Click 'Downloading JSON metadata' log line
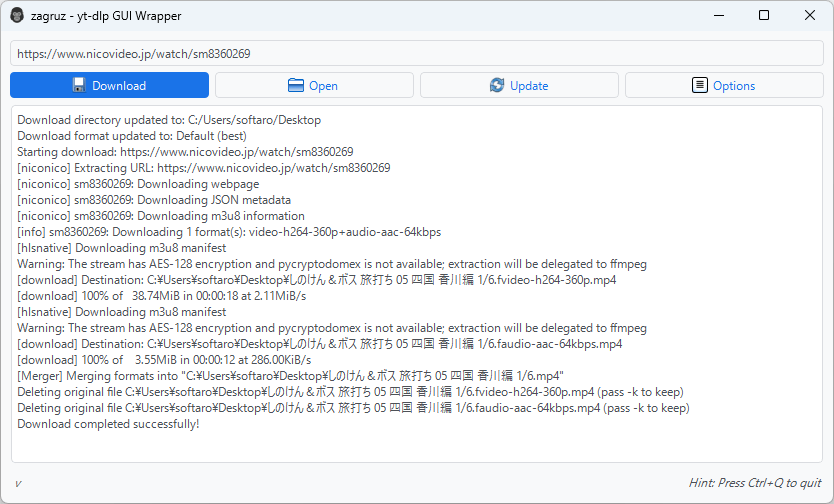 (154, 200)
